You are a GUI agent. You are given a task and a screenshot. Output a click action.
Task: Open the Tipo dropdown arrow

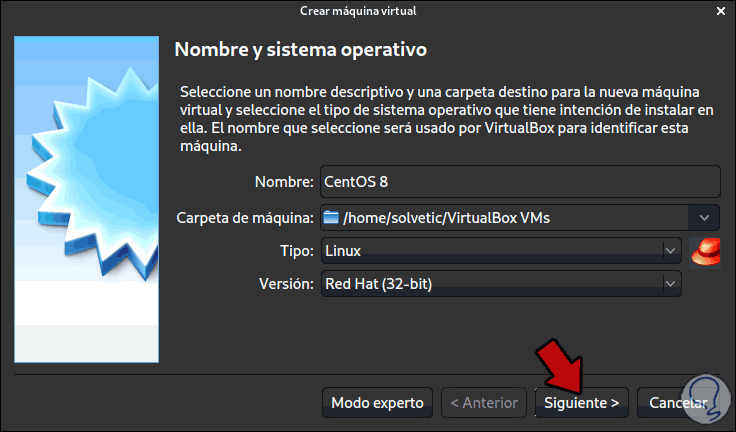click(x=670, y=251)
